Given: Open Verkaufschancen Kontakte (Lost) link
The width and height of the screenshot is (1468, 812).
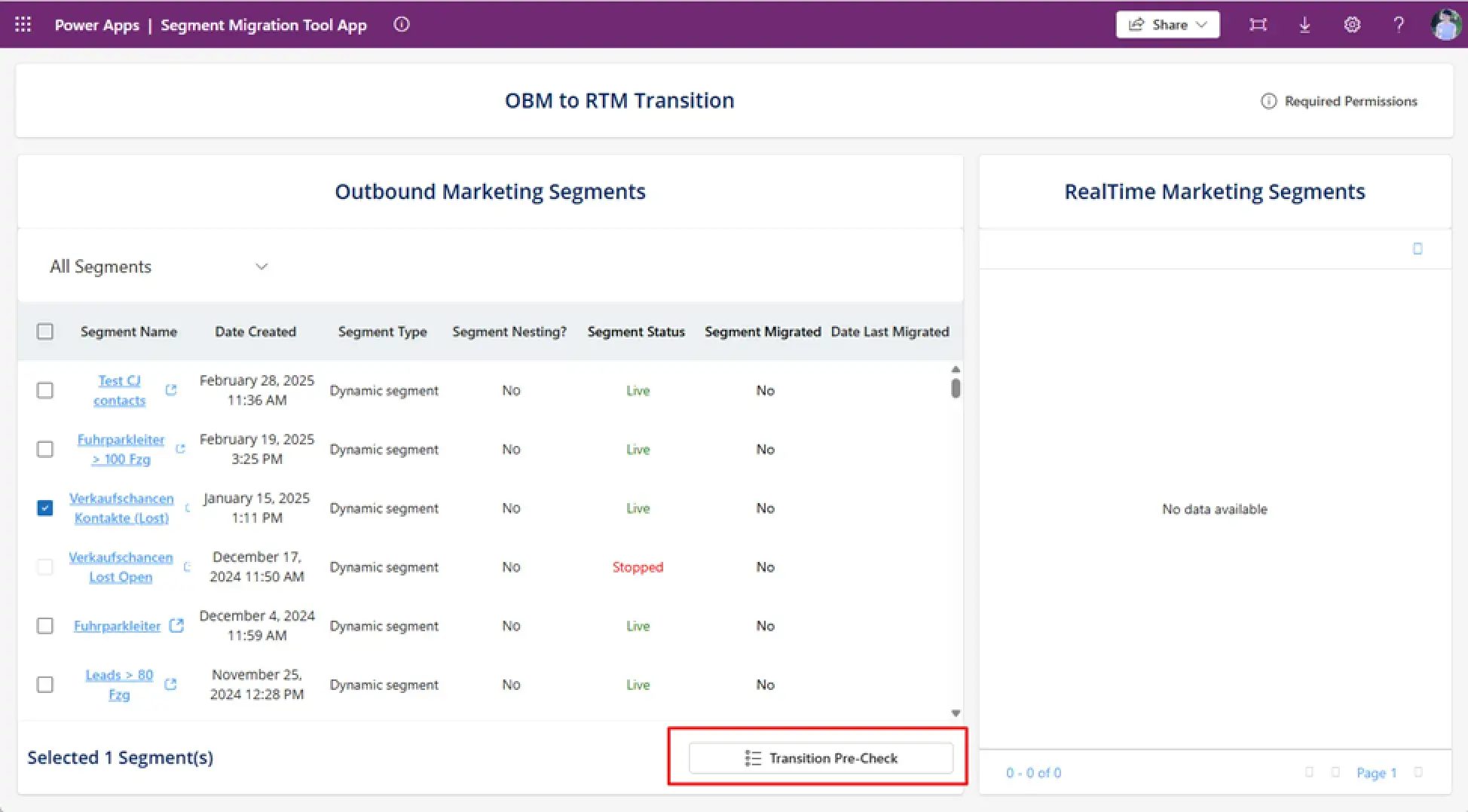Looking at the screenshot, I should click(x=121, y=508).
